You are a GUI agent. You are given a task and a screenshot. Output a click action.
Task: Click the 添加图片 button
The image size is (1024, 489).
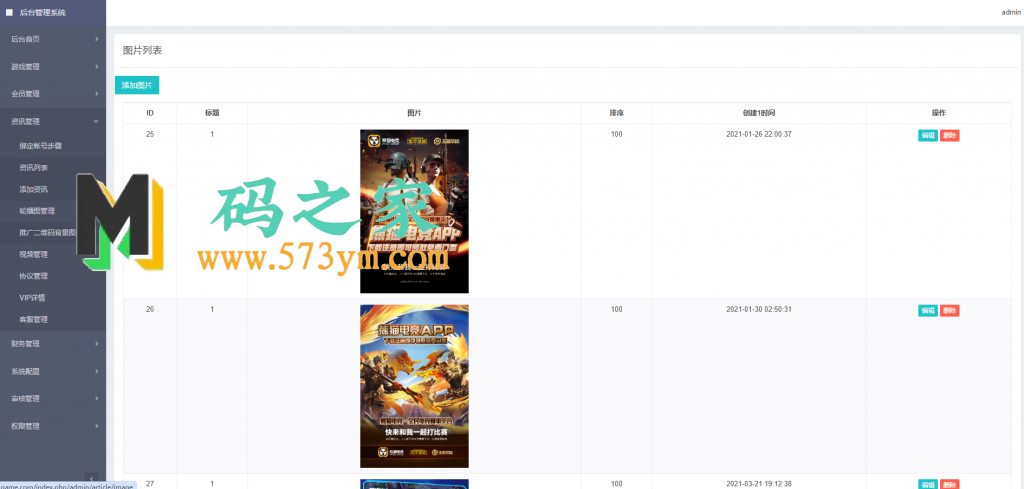click(137, 86)
